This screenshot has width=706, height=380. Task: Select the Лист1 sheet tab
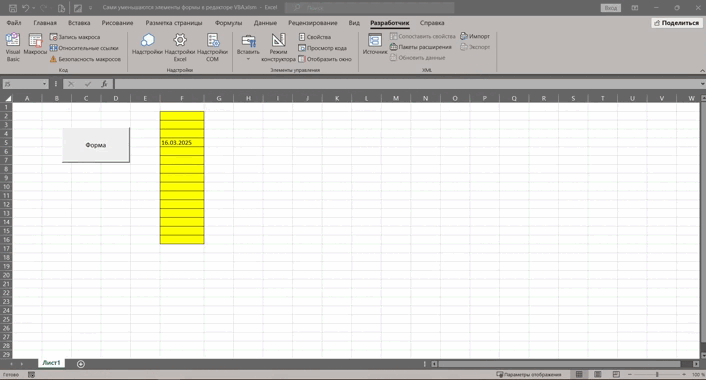(x=51, y=363)
